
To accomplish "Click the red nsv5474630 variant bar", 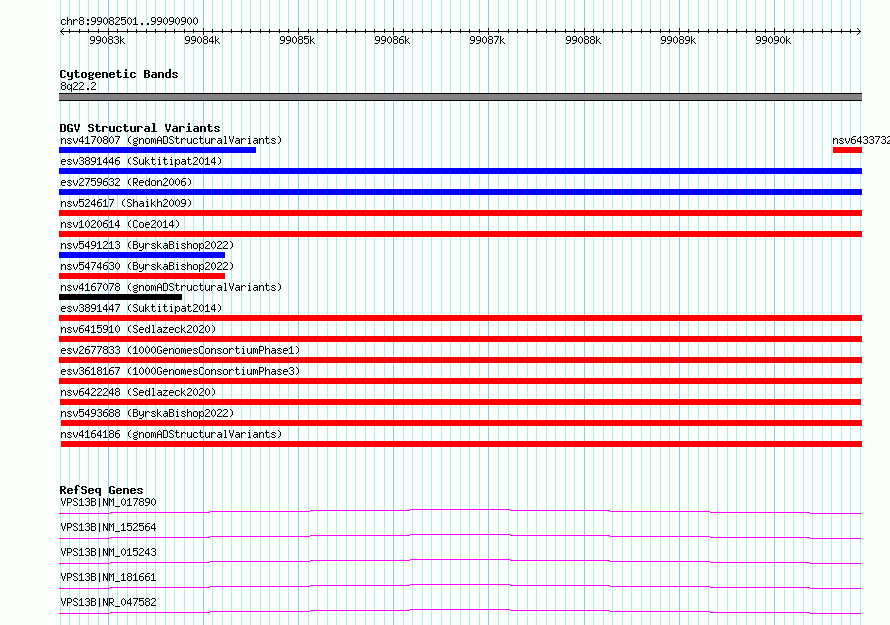I will tap(142, 276).
